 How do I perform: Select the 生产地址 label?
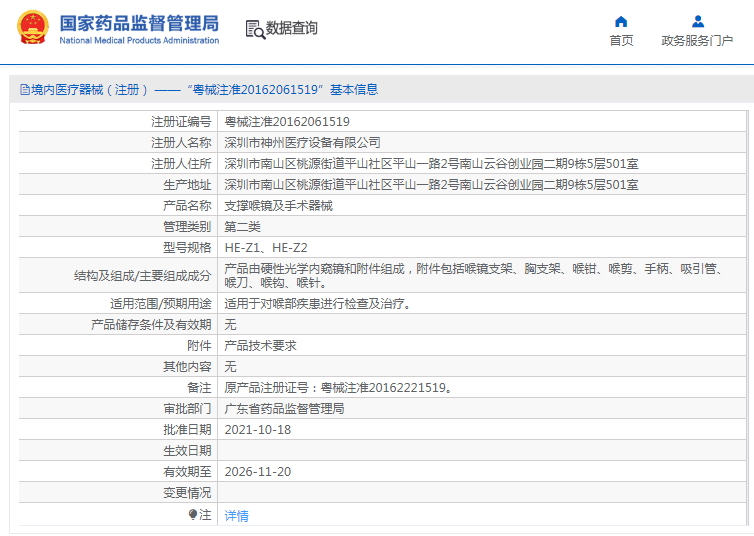pyautogui.click(x=187, y=185)
